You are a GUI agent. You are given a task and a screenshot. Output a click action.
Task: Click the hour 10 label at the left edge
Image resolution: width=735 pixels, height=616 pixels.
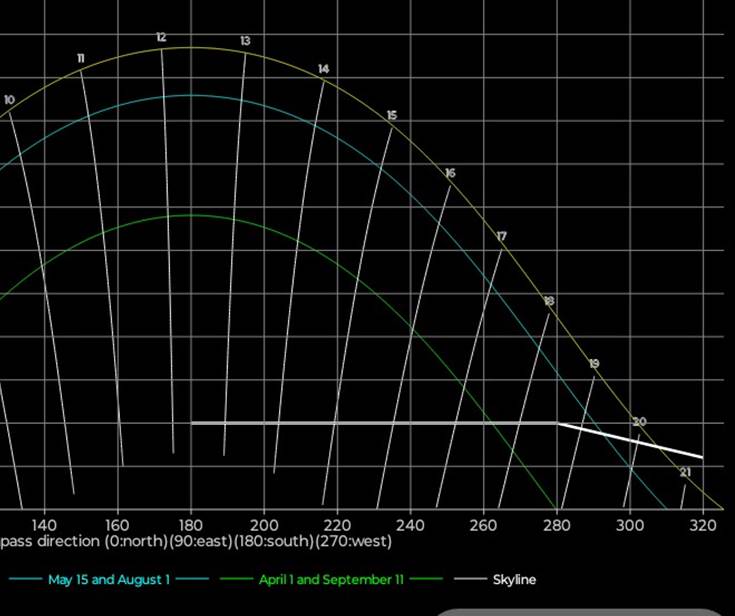pyautogui.click(x=10, y=100)
